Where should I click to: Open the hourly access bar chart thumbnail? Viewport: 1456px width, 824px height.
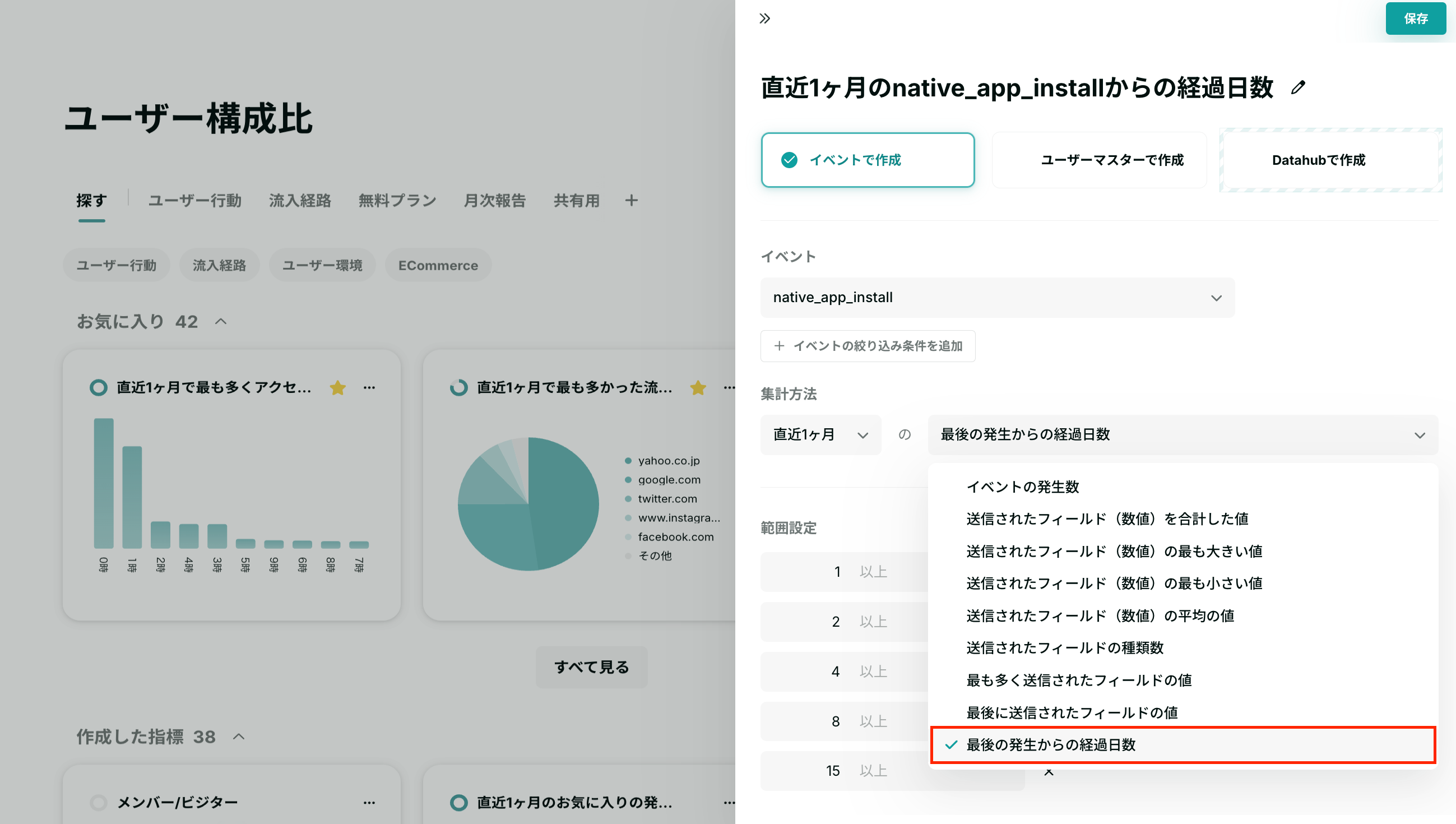pyautogui.click(x=231, y=495)
